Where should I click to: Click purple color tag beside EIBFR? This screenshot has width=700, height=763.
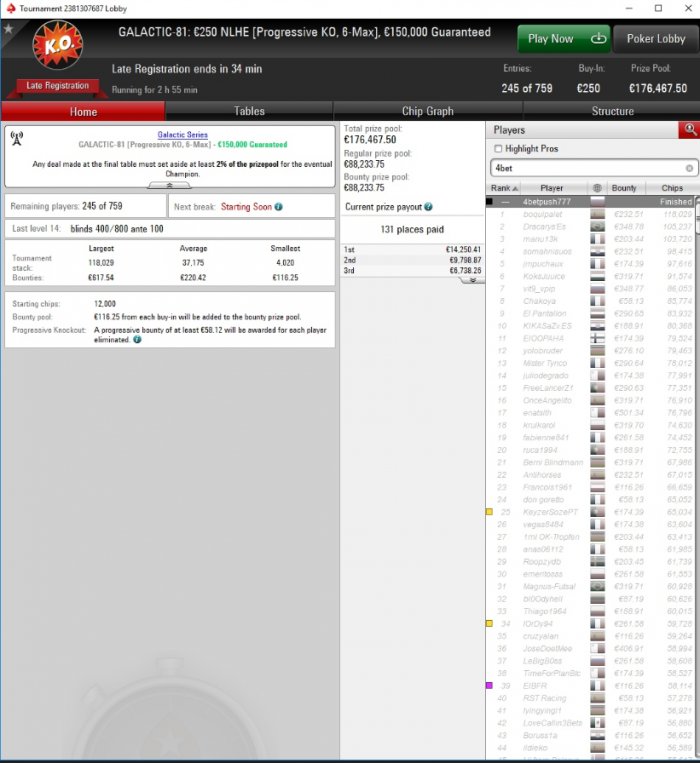(489, 686)
